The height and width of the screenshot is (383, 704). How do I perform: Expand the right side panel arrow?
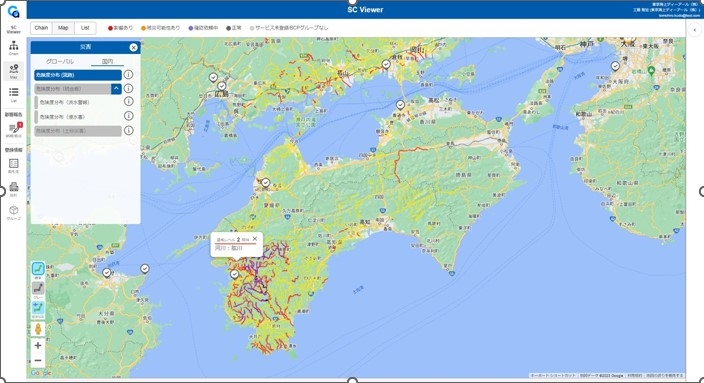[695, 30]
